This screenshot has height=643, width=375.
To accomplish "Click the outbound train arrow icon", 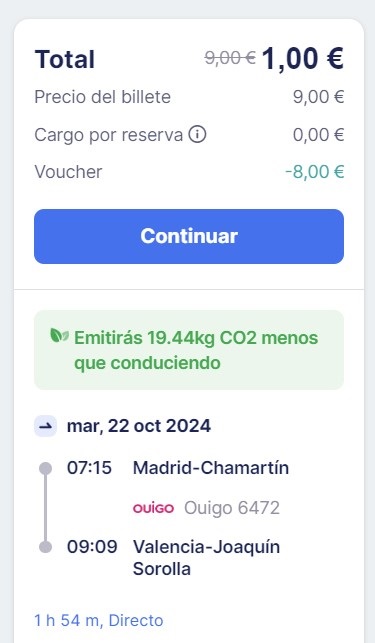I will tap(45, 426).
